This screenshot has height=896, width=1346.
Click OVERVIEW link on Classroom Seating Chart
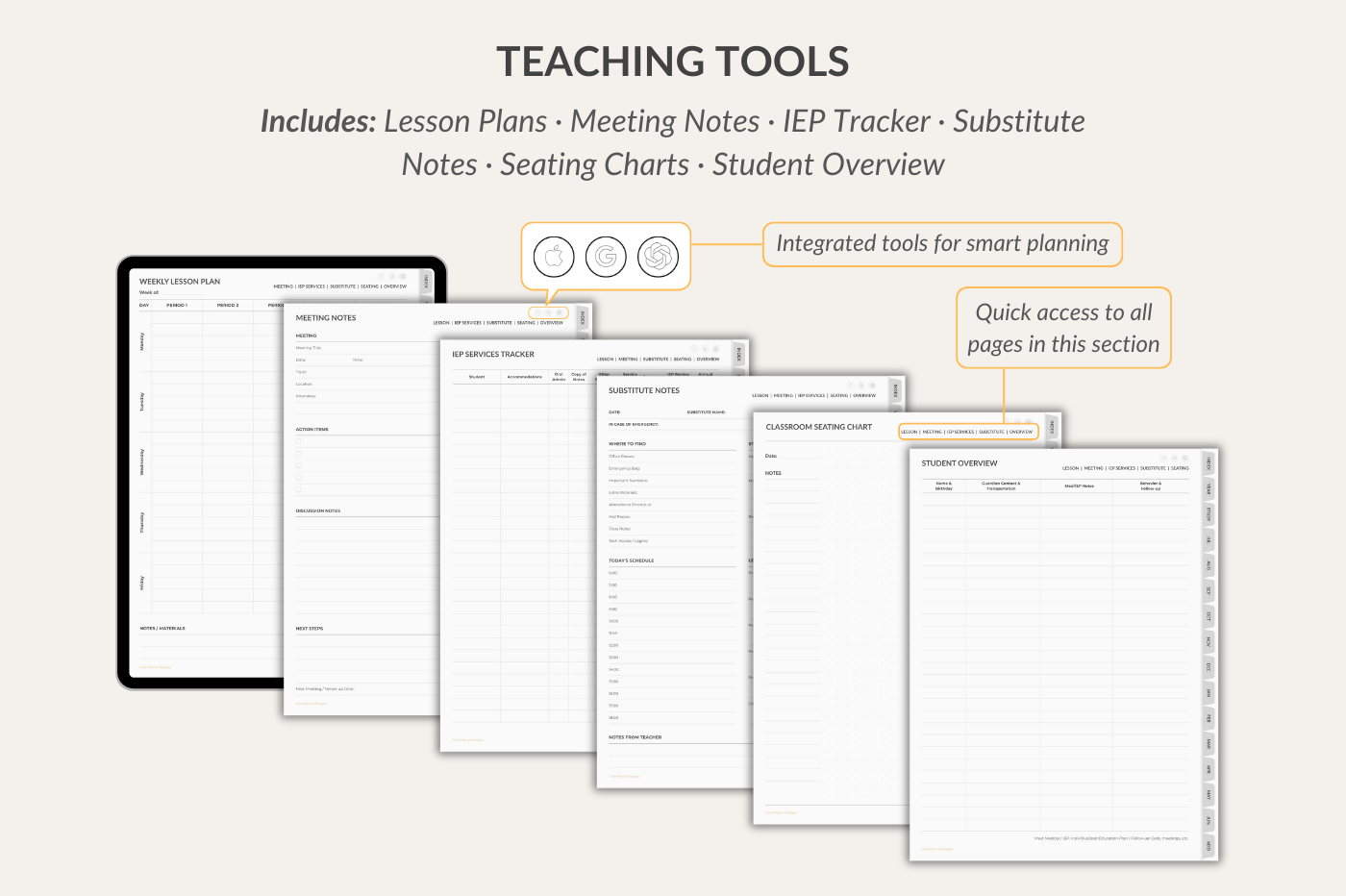(x=1021, y=432)
